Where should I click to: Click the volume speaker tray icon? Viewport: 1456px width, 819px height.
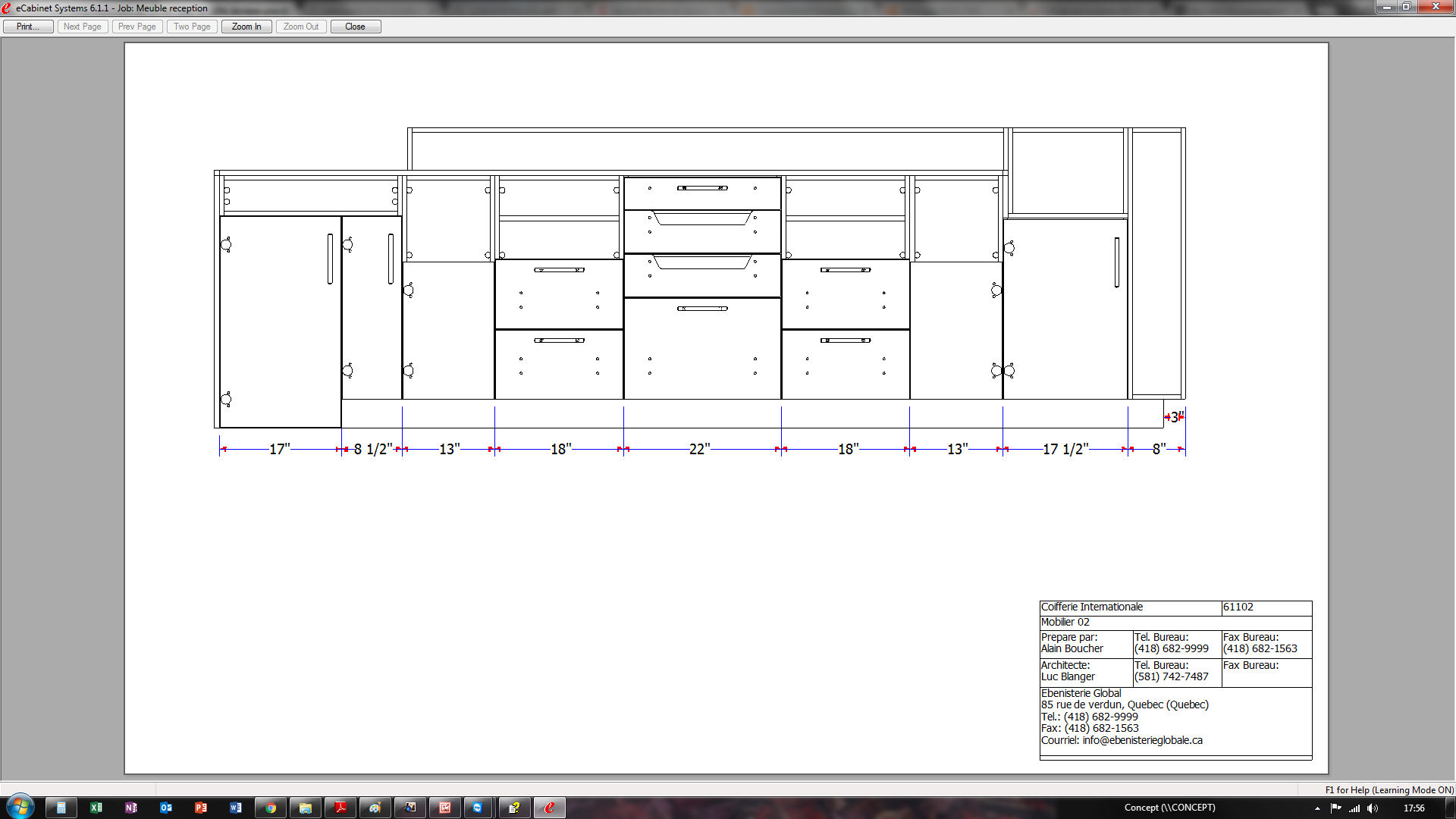point(1372,808)
